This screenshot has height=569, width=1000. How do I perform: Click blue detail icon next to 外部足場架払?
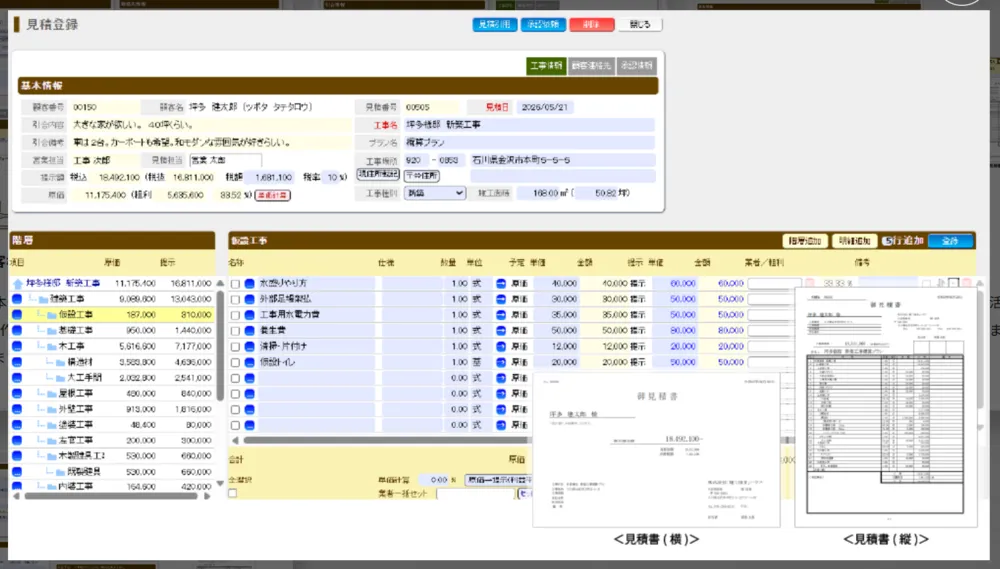249,299
